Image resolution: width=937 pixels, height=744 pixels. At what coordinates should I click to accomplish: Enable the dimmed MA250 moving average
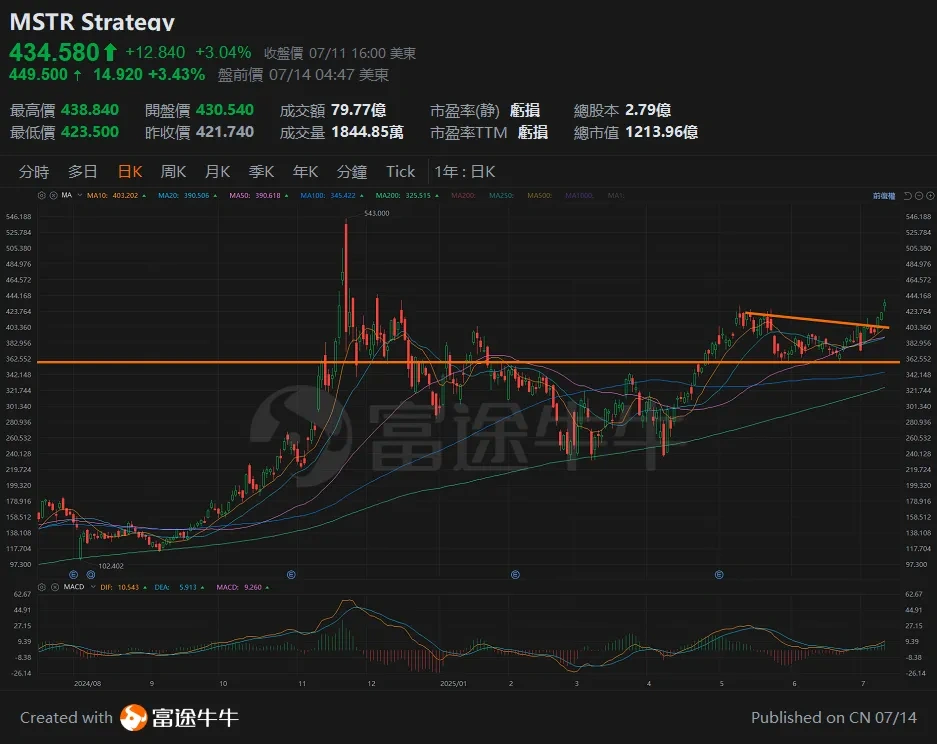pyautogui.click(x=501, y=195)
